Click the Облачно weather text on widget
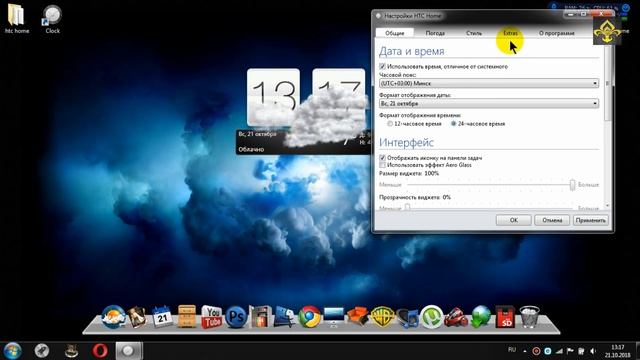The height and width of the screenshot is (360, 640). click(251, 149)
